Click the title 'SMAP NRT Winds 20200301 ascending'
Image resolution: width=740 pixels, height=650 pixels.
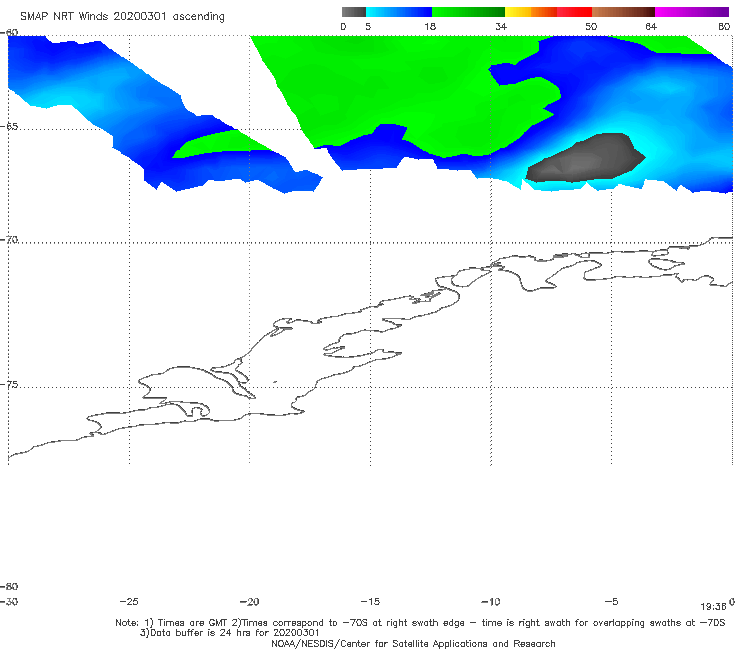(122, 16)
